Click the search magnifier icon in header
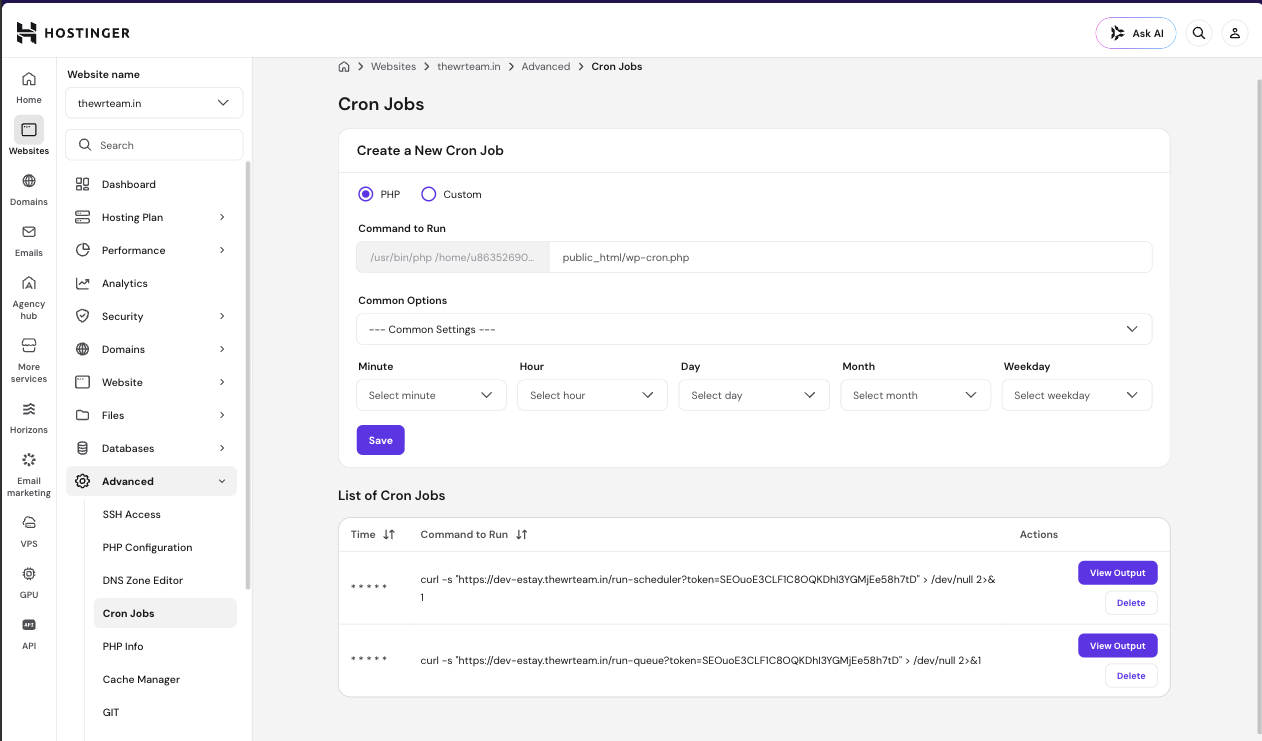The width and height of the screenshot is (1262, 741). (x=1199, y=33)
